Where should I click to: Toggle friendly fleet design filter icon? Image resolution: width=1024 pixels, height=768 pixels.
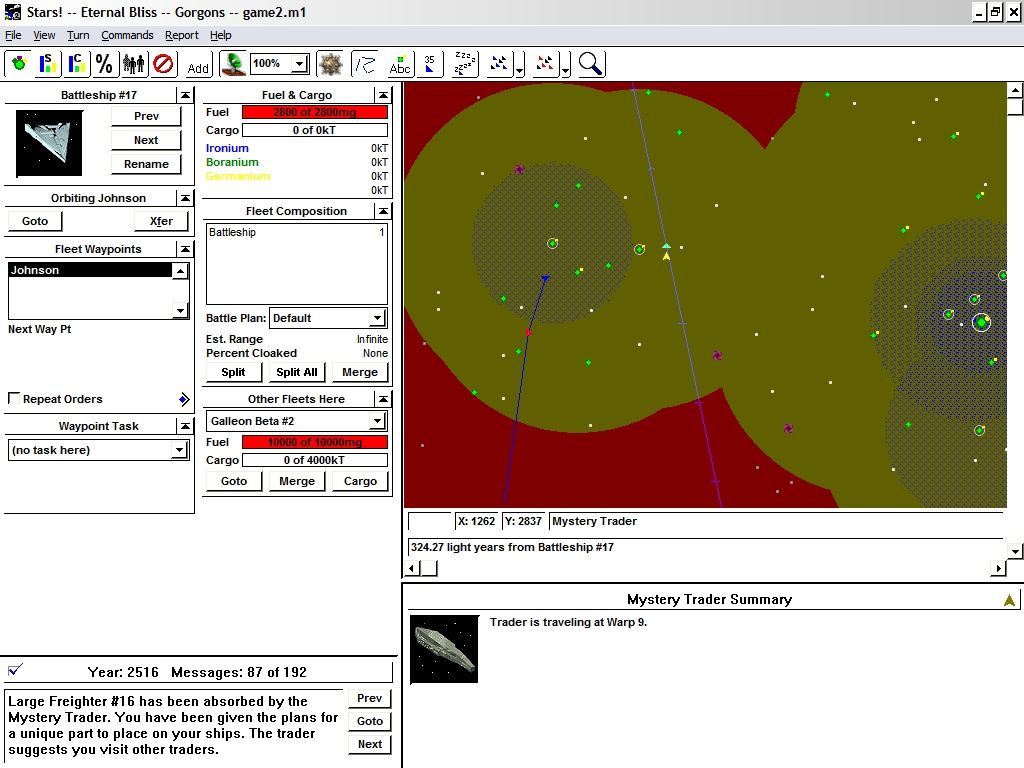pyautogui.click(x=500, y=64)
